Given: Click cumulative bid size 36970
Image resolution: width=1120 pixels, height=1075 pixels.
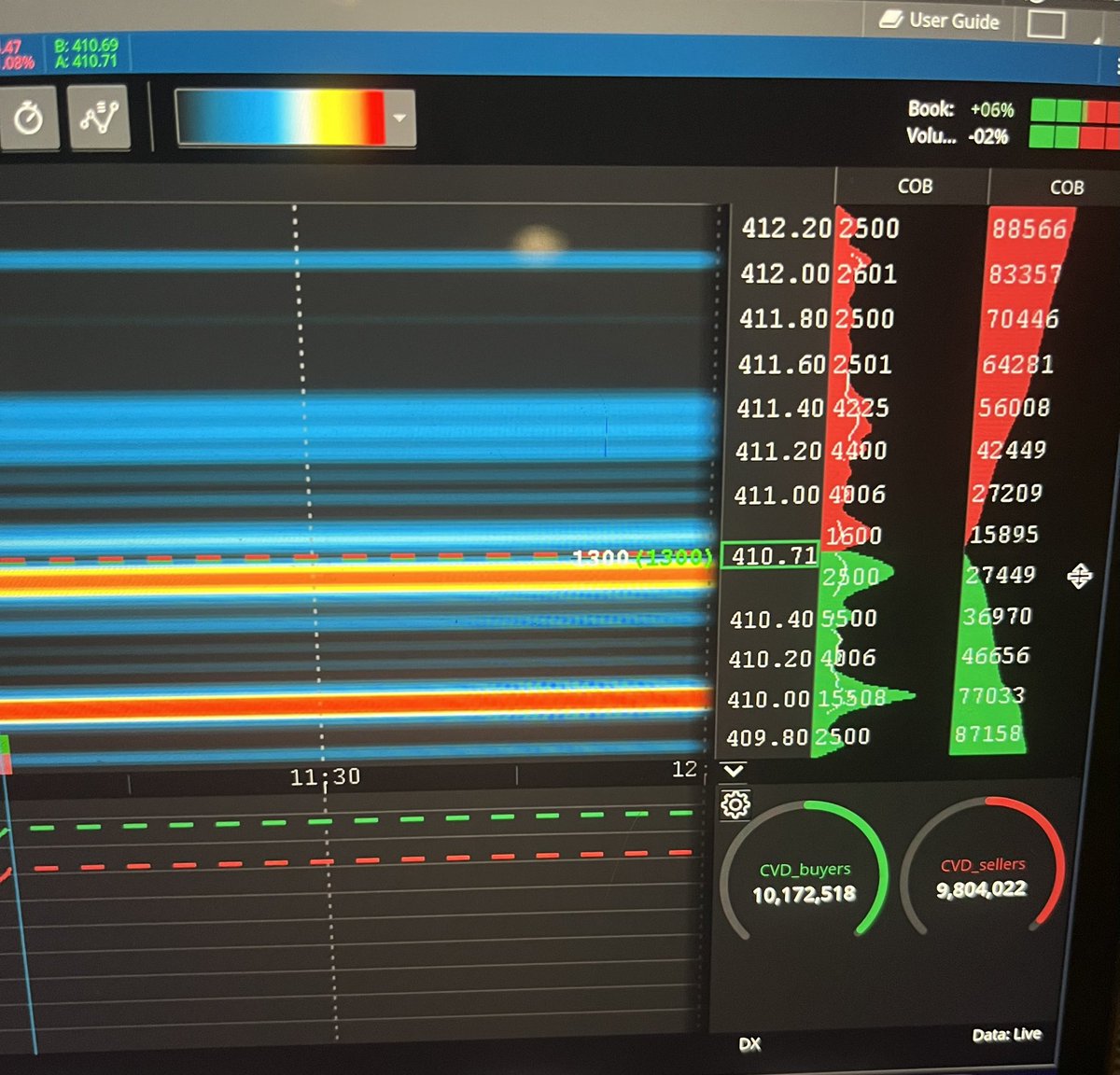Looking at the screenshot, I should click(997, 617).
